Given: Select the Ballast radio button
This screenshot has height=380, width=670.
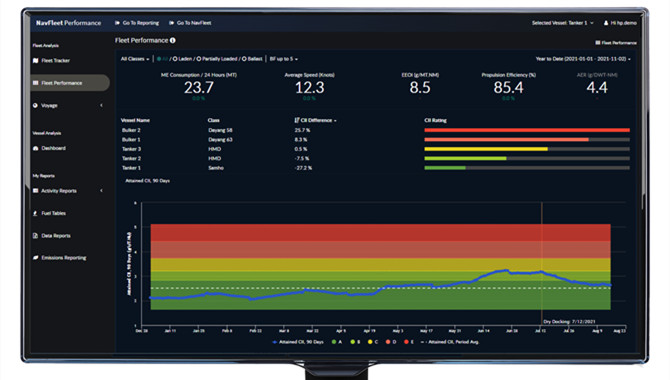Looking at the screenshot, I should coord(244,59).
